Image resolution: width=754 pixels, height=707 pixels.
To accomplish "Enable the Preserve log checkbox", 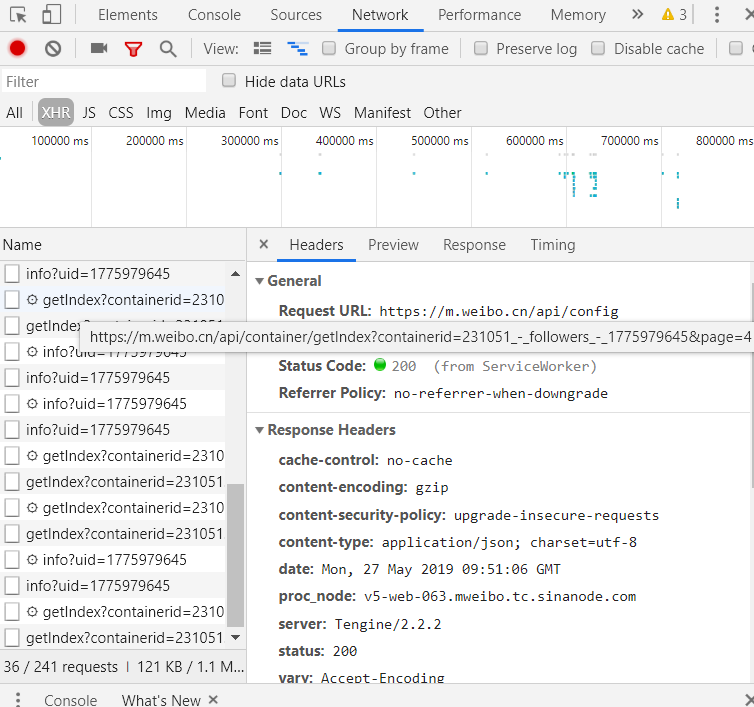I will [481, 48].
